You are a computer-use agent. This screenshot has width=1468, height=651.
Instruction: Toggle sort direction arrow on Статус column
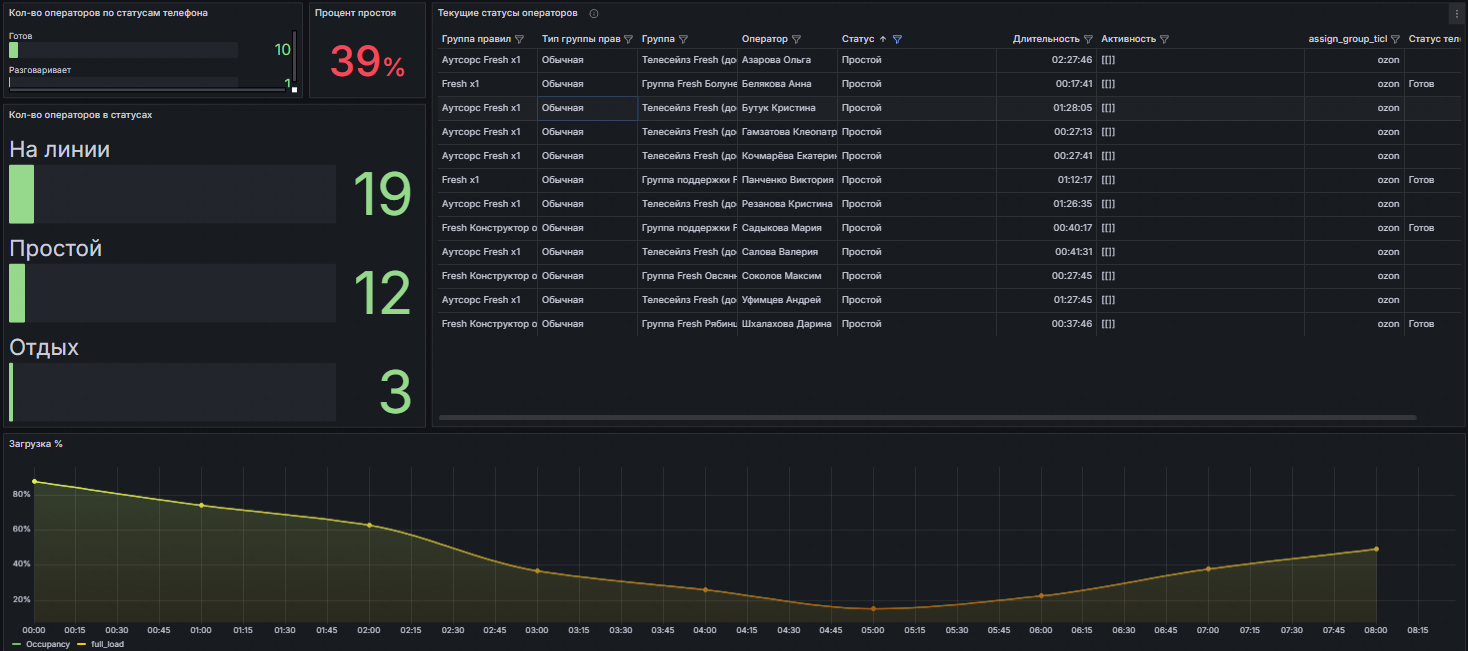tap(883, 39)
